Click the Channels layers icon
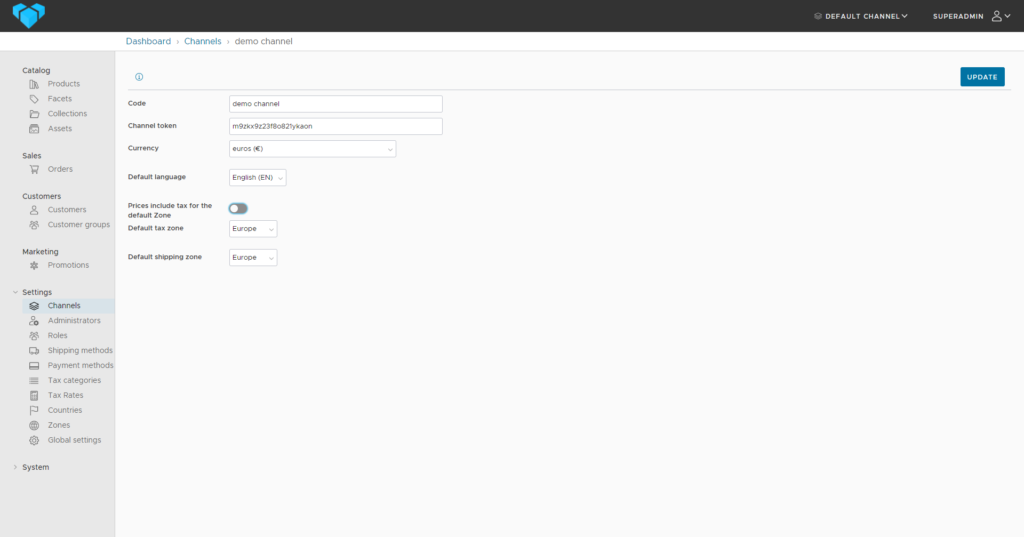 [x=34, y=306]
